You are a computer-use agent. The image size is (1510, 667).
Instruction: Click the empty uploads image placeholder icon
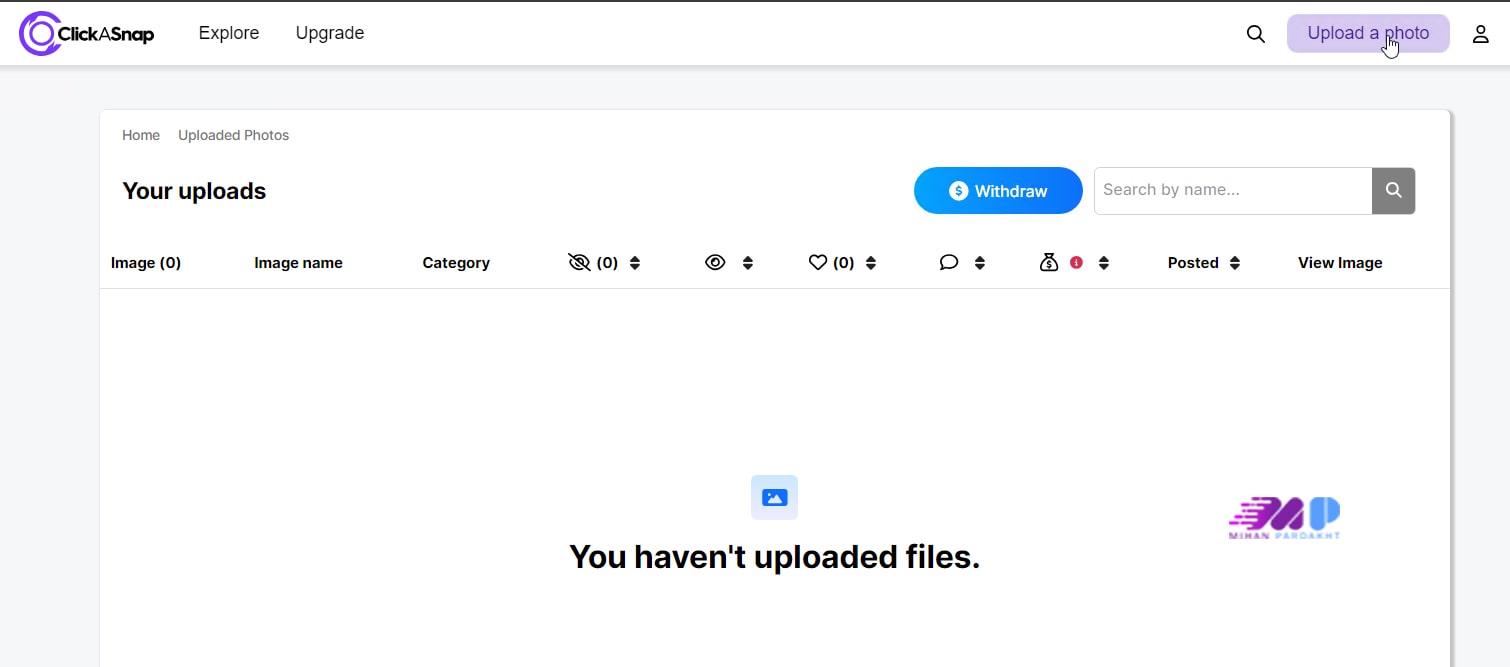[774, 497]
